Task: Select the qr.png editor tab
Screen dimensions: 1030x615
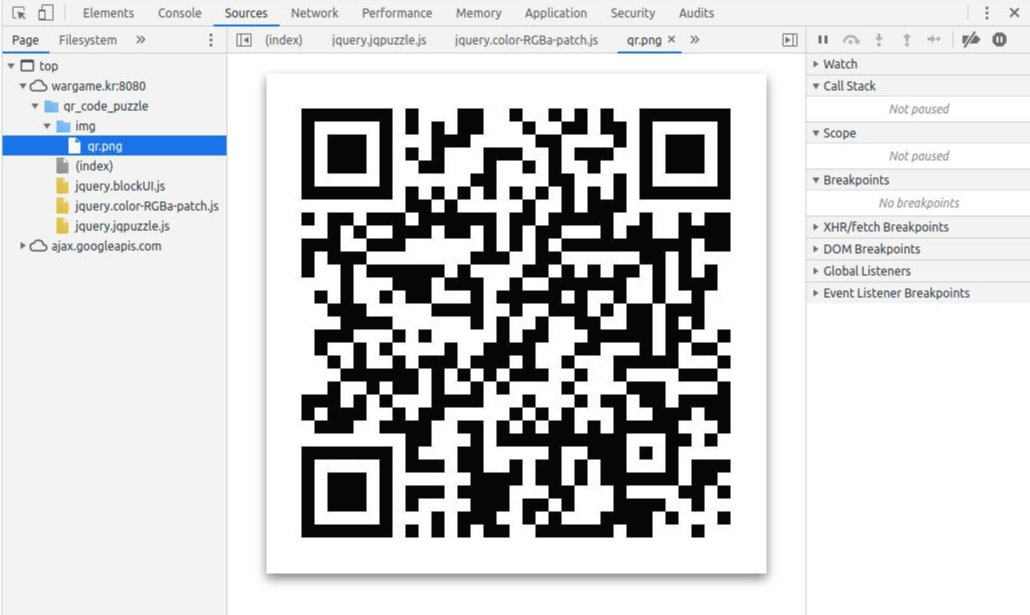Action: point(644,40)
